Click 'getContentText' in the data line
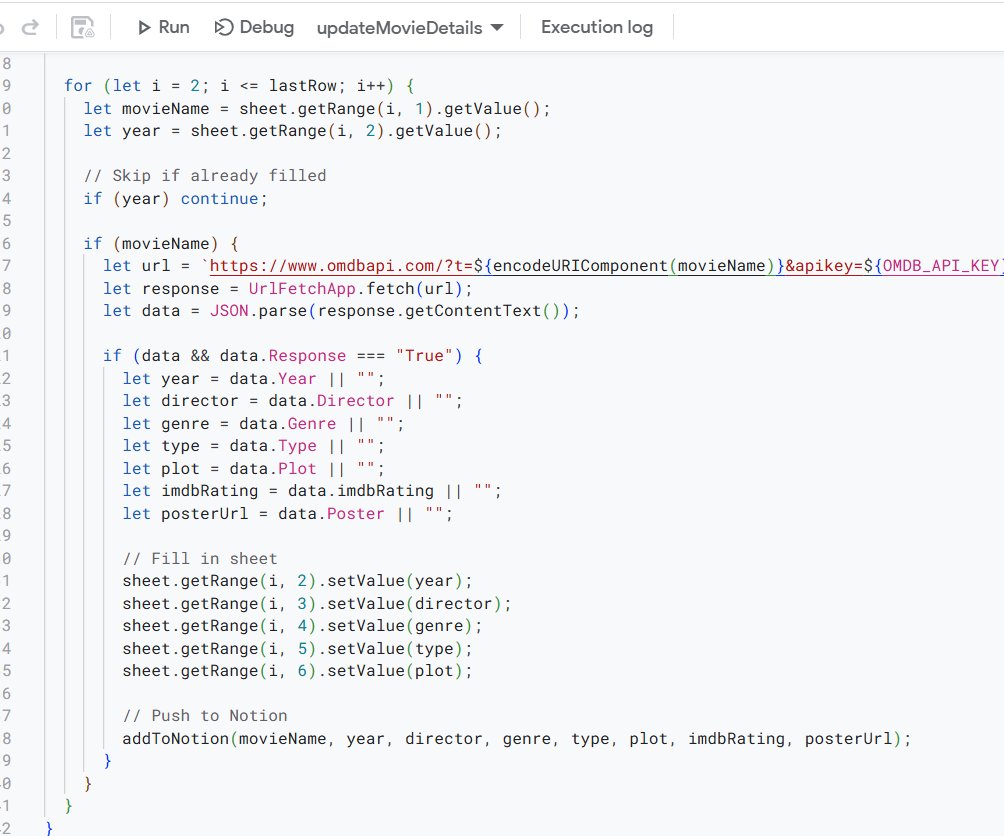The width and height of the screenshot is (1004, 836). click(473, 311)
